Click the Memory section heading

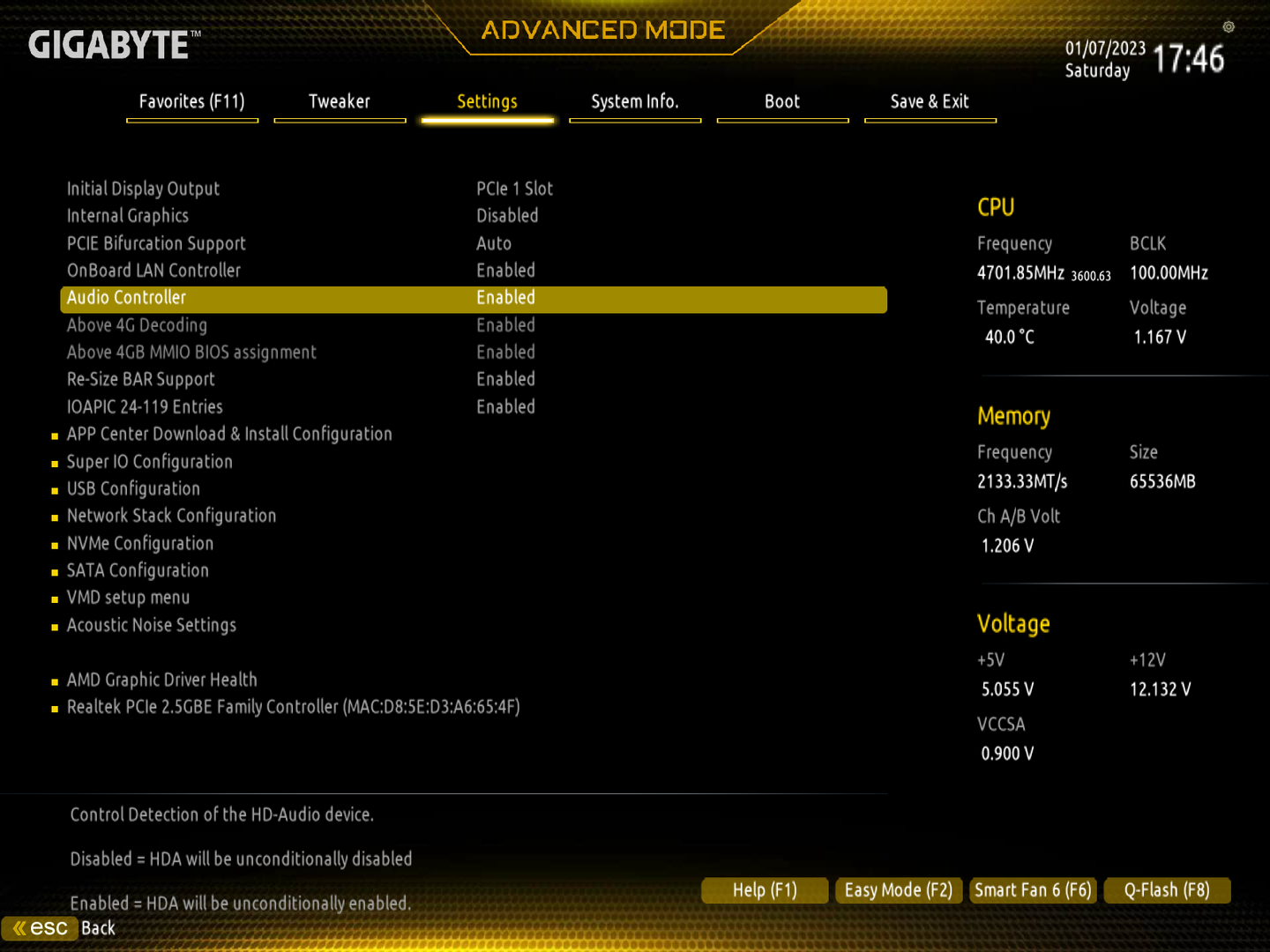point(1013,417)
